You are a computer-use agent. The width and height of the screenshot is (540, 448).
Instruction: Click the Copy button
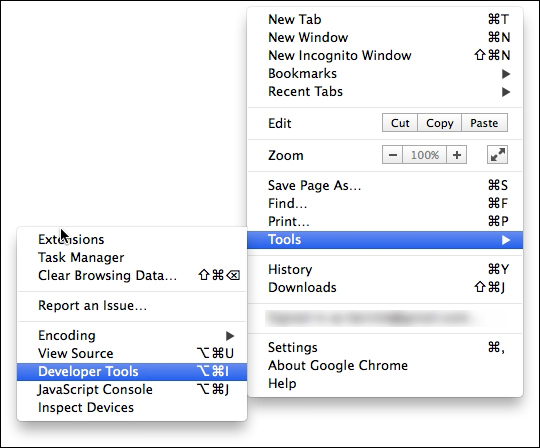(x=439, y=123)
